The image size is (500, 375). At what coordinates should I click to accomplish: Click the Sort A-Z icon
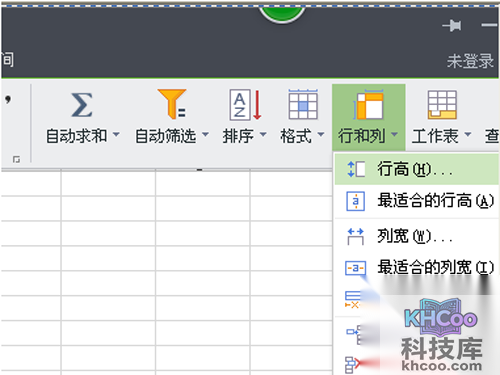pos(245,105)
